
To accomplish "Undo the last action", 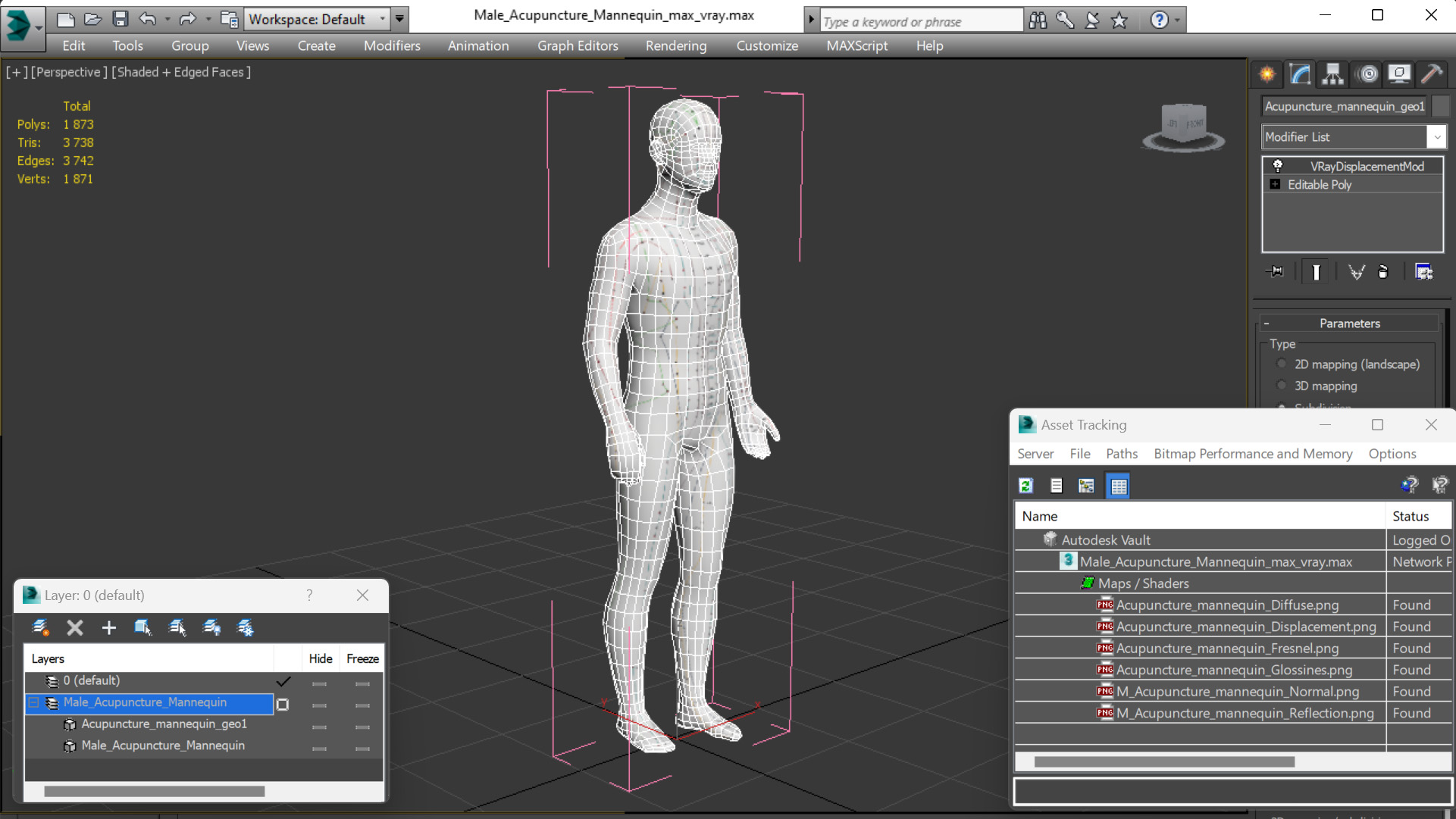I will pyautogui.click(x=148, y=19).
